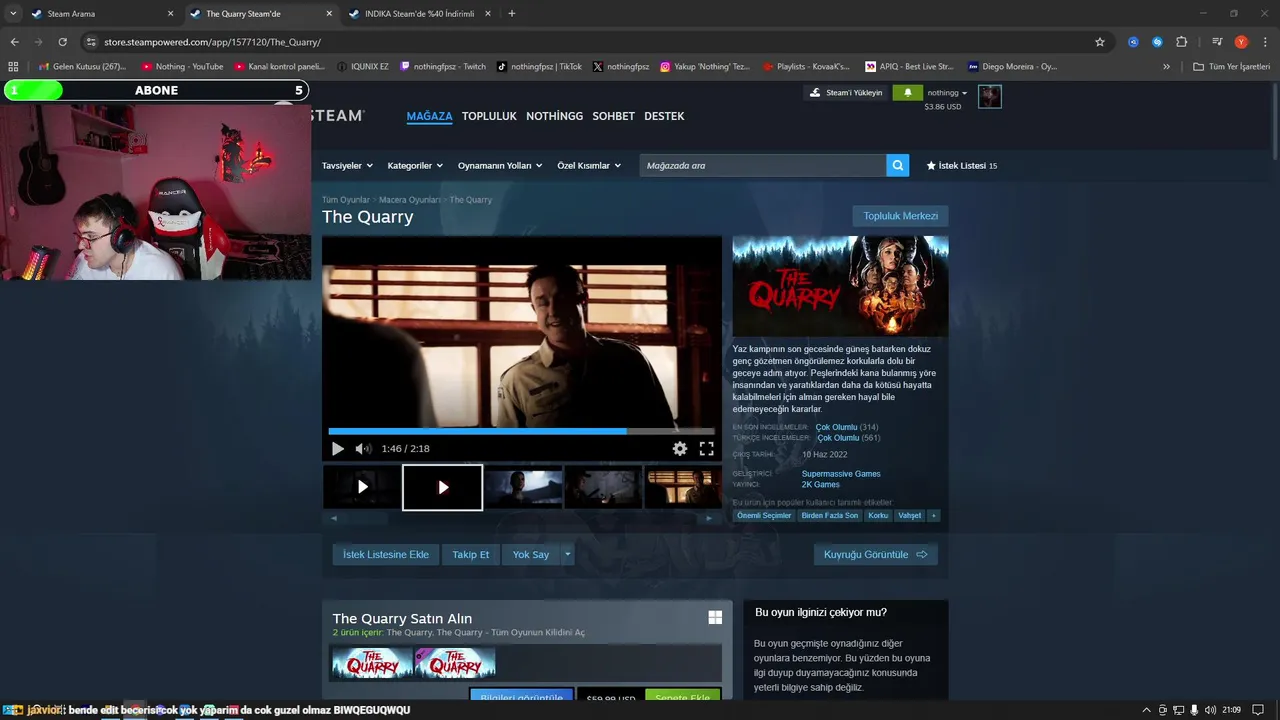Mute the trailer volume

coord(363,449)
